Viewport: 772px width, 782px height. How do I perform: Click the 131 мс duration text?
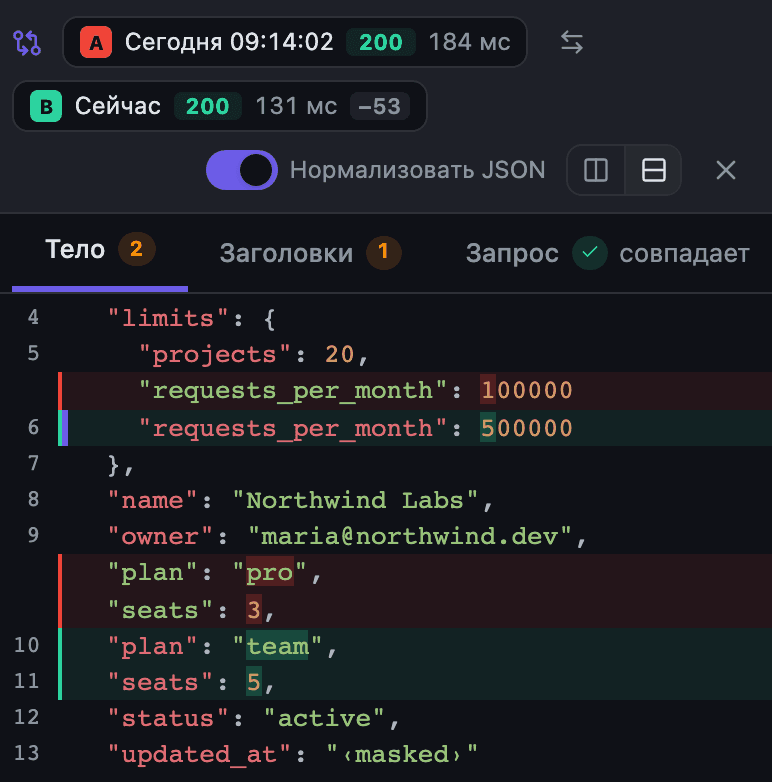point(296,106)
